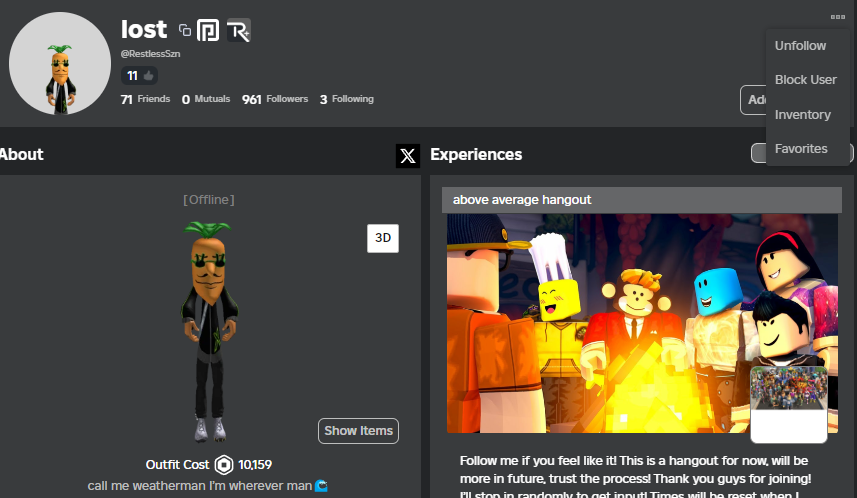Open Favorites from the profile menu

[x=801, y=149]
